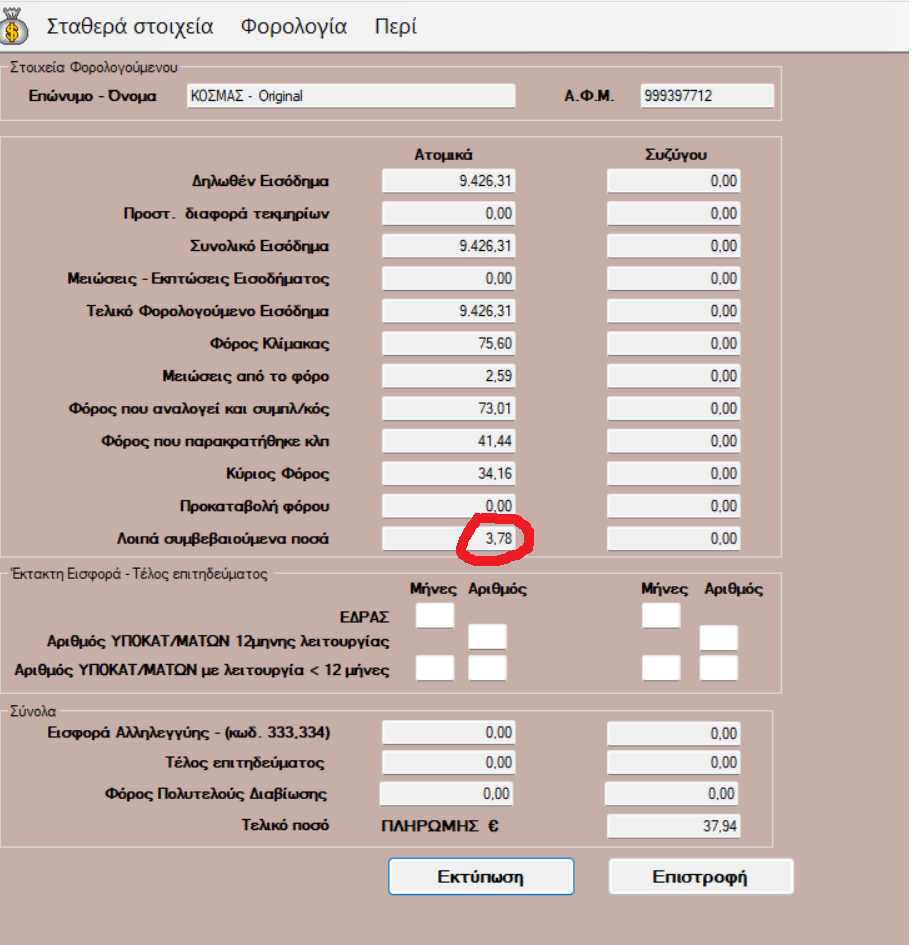Image resolution: width=920 pixels, height=945 pixels.
Task: Click ΕΔΡΑΣ Μήνες box for Συζύγου
Action: (661, 616)
